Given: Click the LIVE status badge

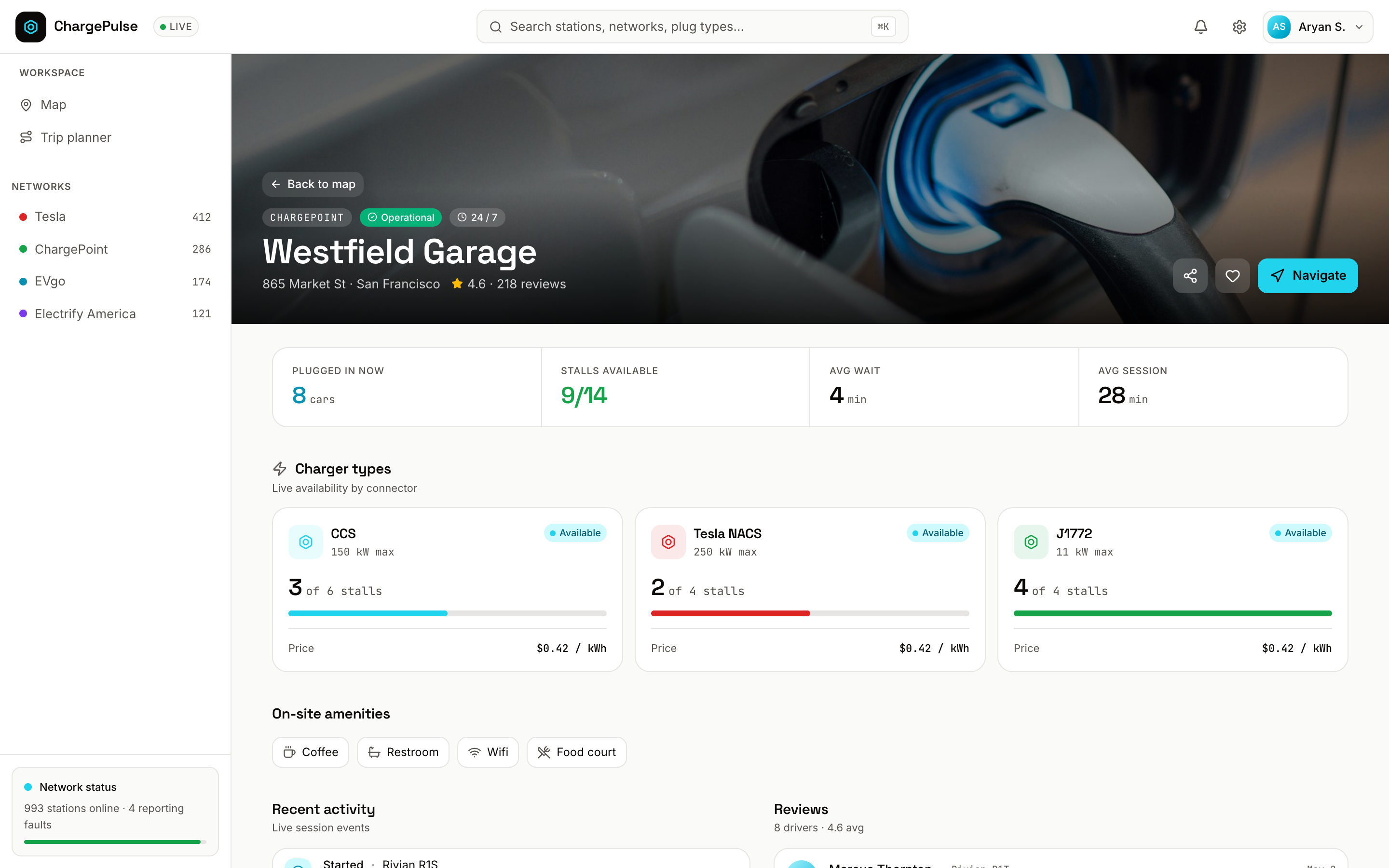Looking at the screenshot, I should pyautogui.click(x=176, y=27).
